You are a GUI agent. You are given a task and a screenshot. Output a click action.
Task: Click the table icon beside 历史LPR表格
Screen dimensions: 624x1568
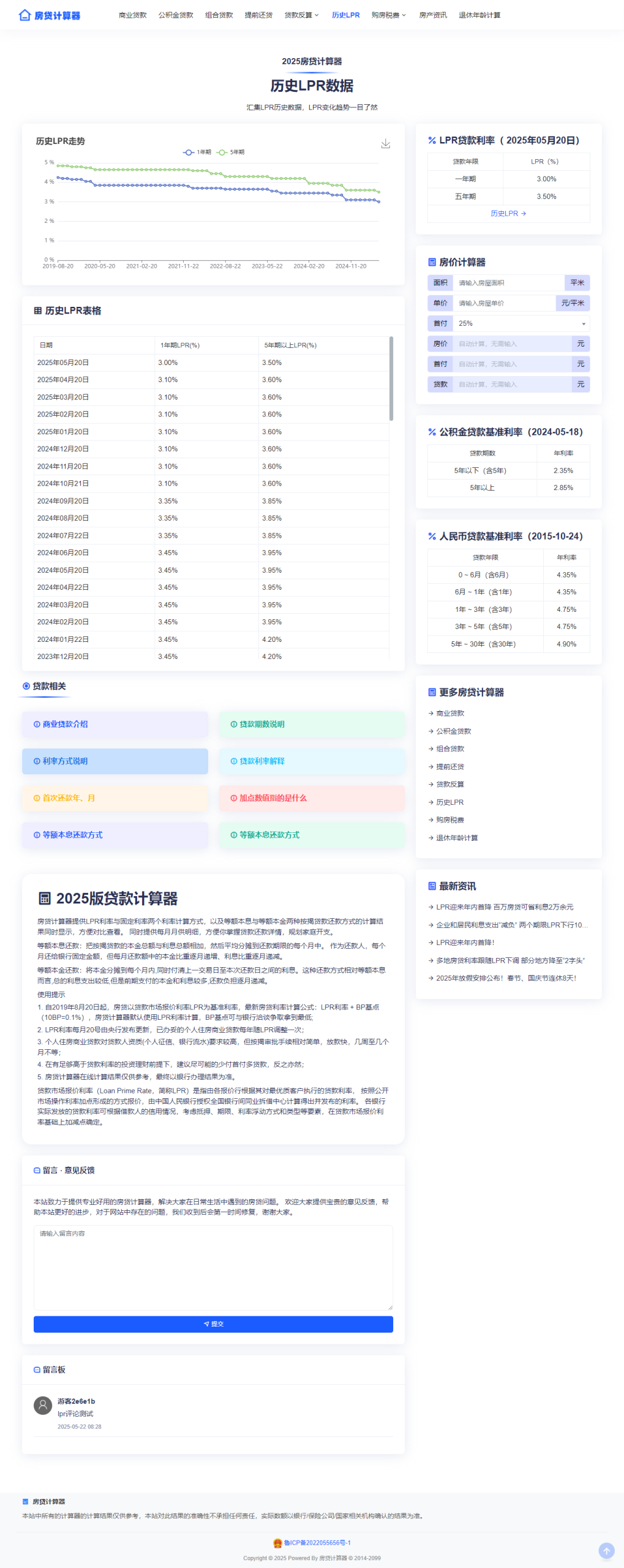(38, 311)
